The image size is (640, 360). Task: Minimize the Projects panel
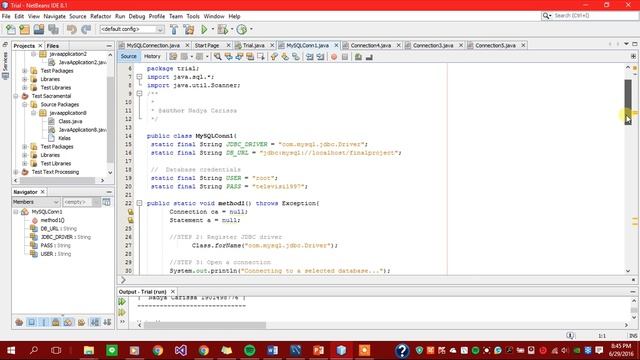[109, 46]
